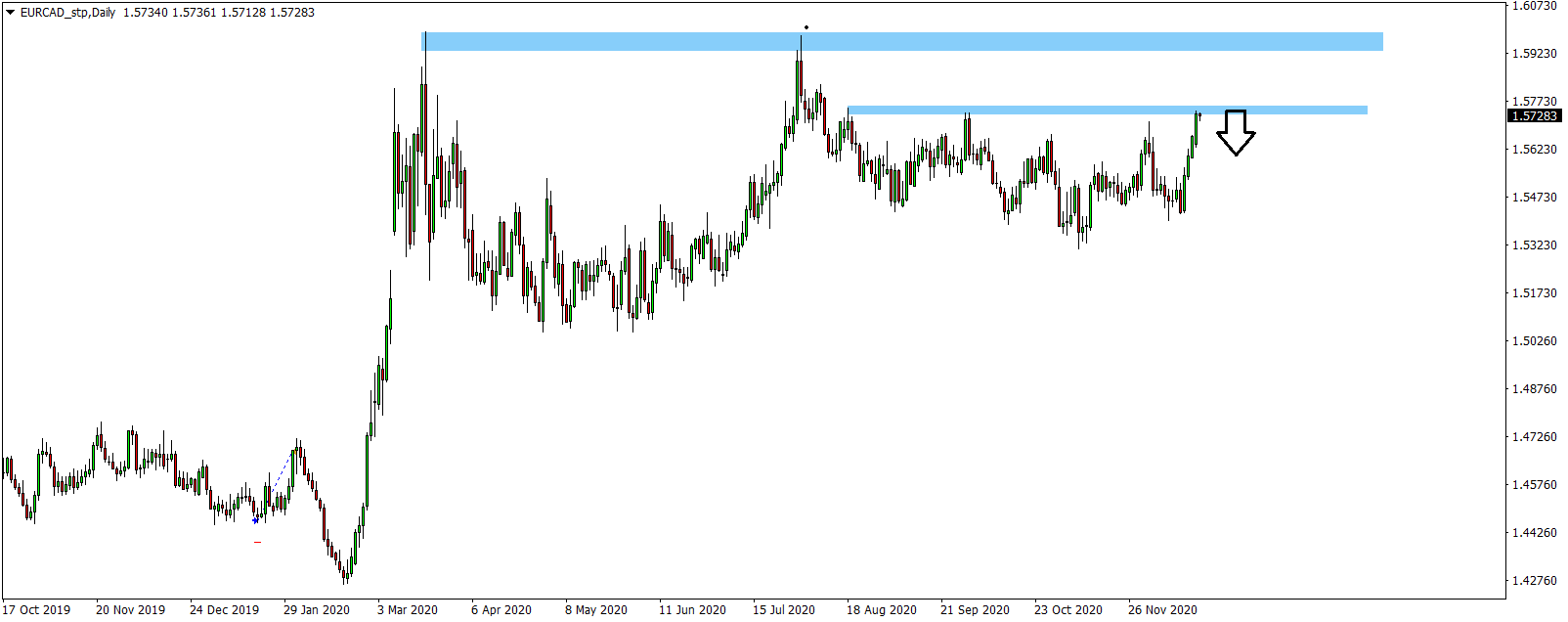Click the 1.48760 price scale label

1534,389
